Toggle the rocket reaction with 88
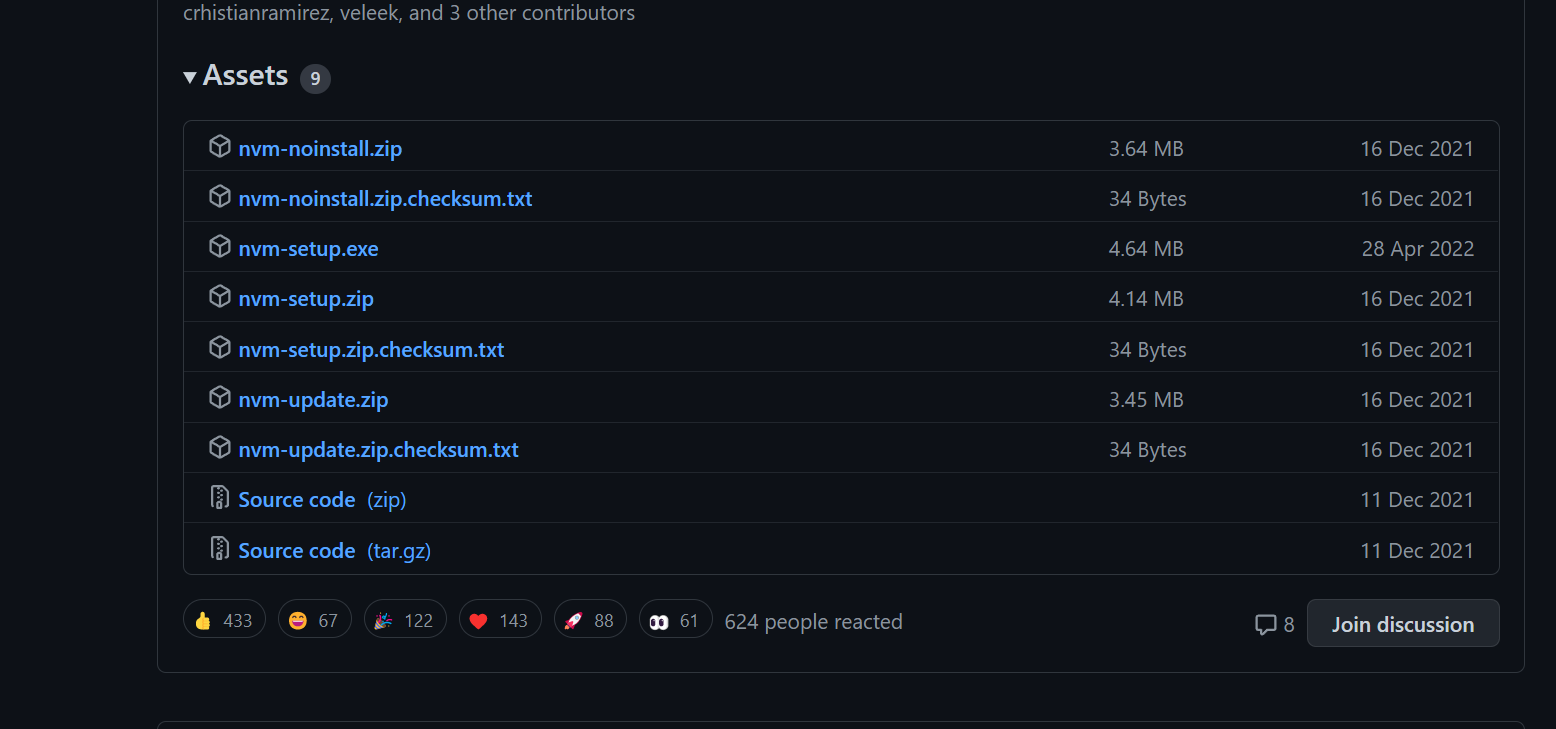Viewport: 1556px width, 729px height. pyautogui.click(x=590, y=620)
